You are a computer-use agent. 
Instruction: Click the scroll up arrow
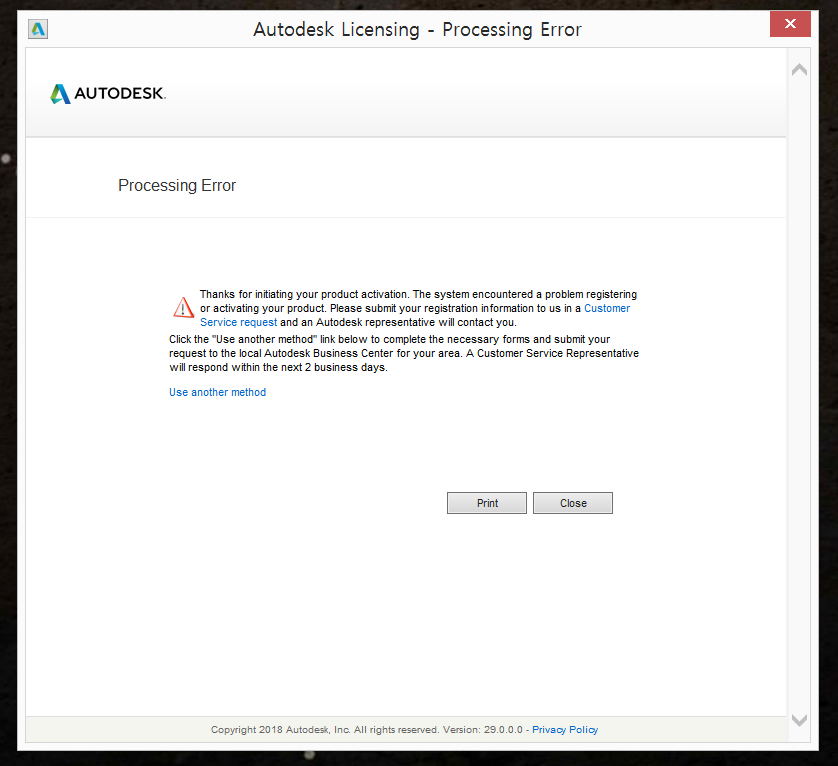coord(799,69)
